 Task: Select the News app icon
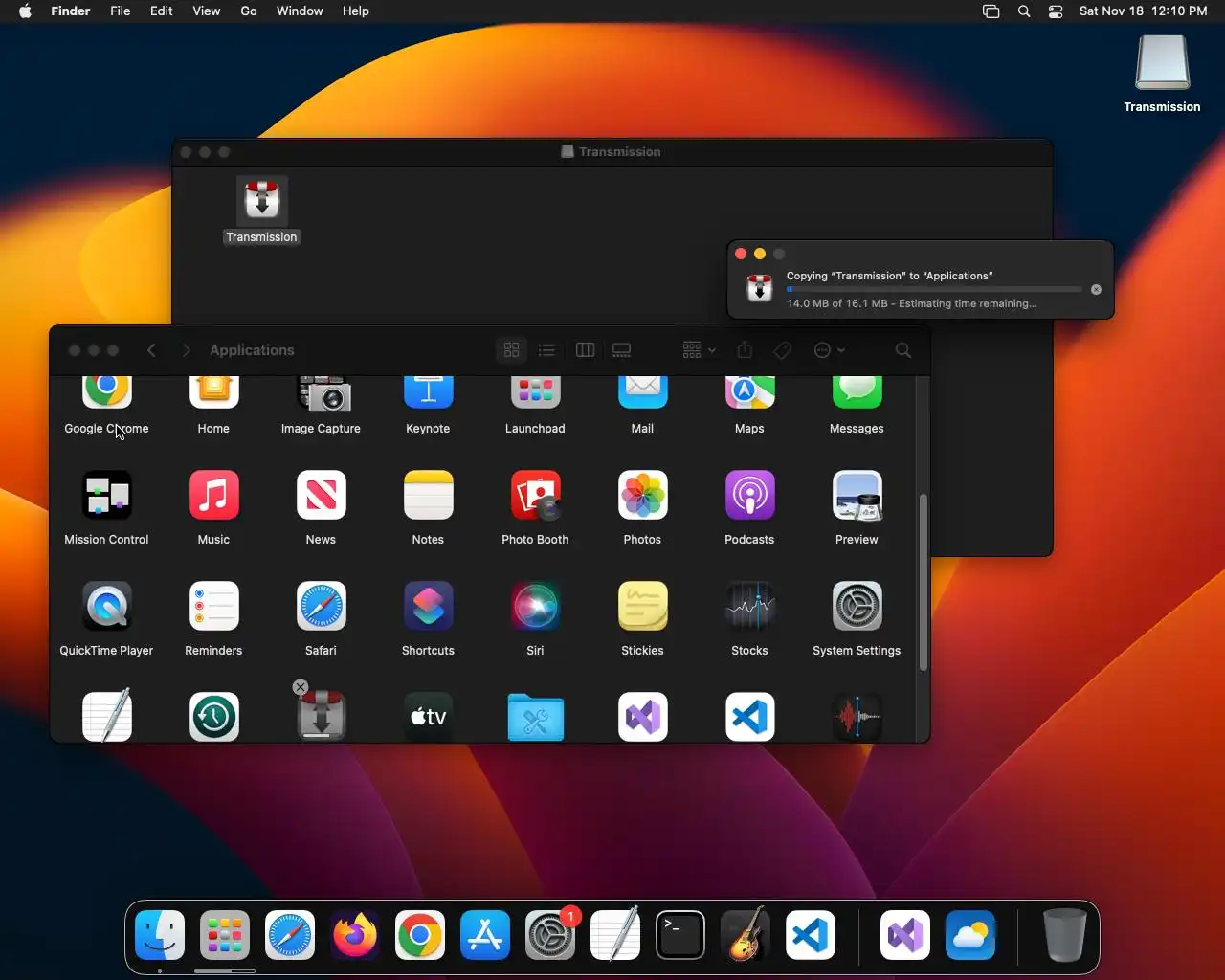pos(321,496)
